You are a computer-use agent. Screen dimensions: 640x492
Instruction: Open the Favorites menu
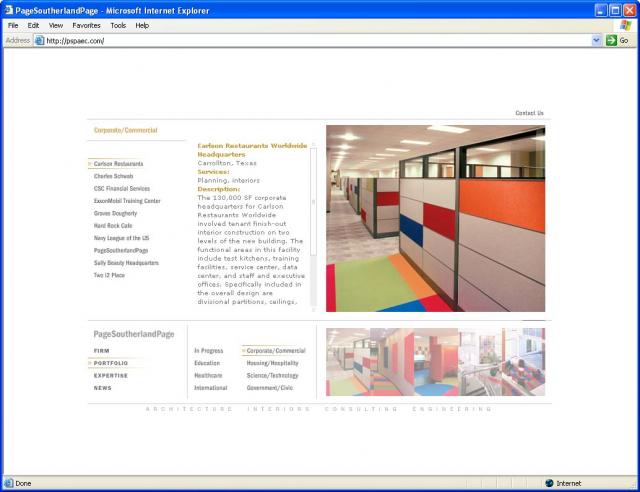(x=86, y=25)
